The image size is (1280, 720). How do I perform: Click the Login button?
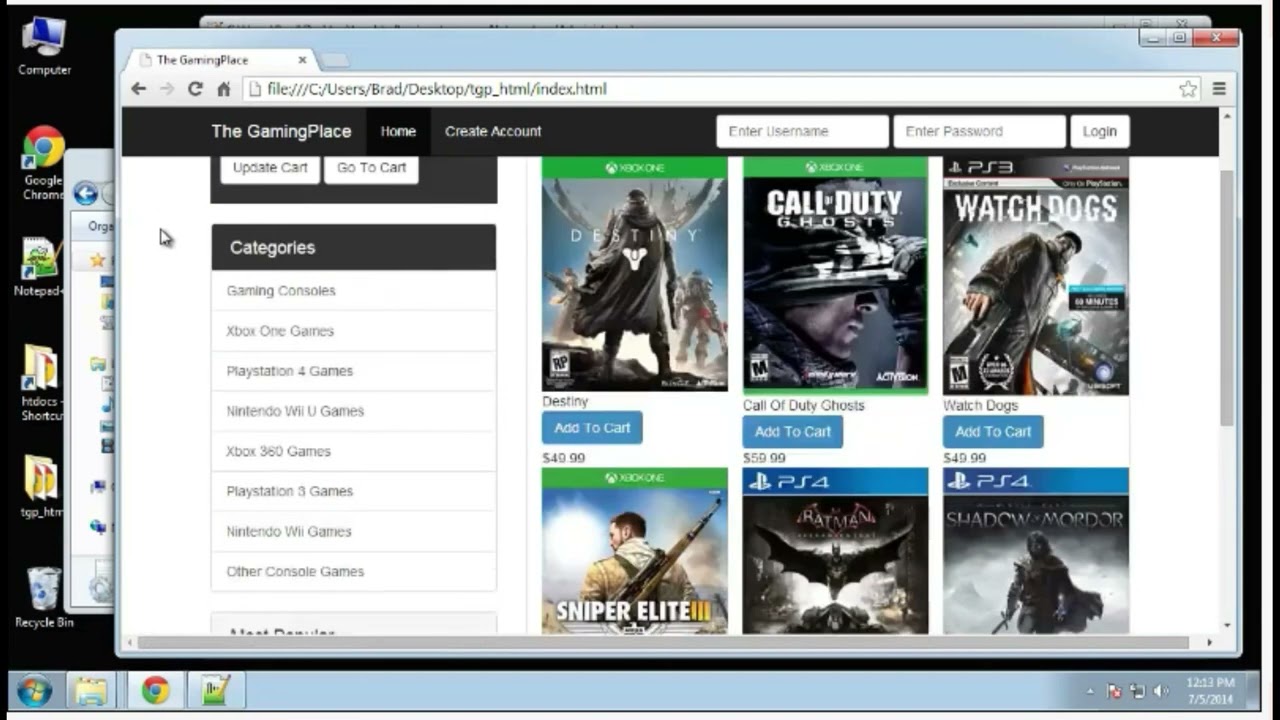[1100, 131]
